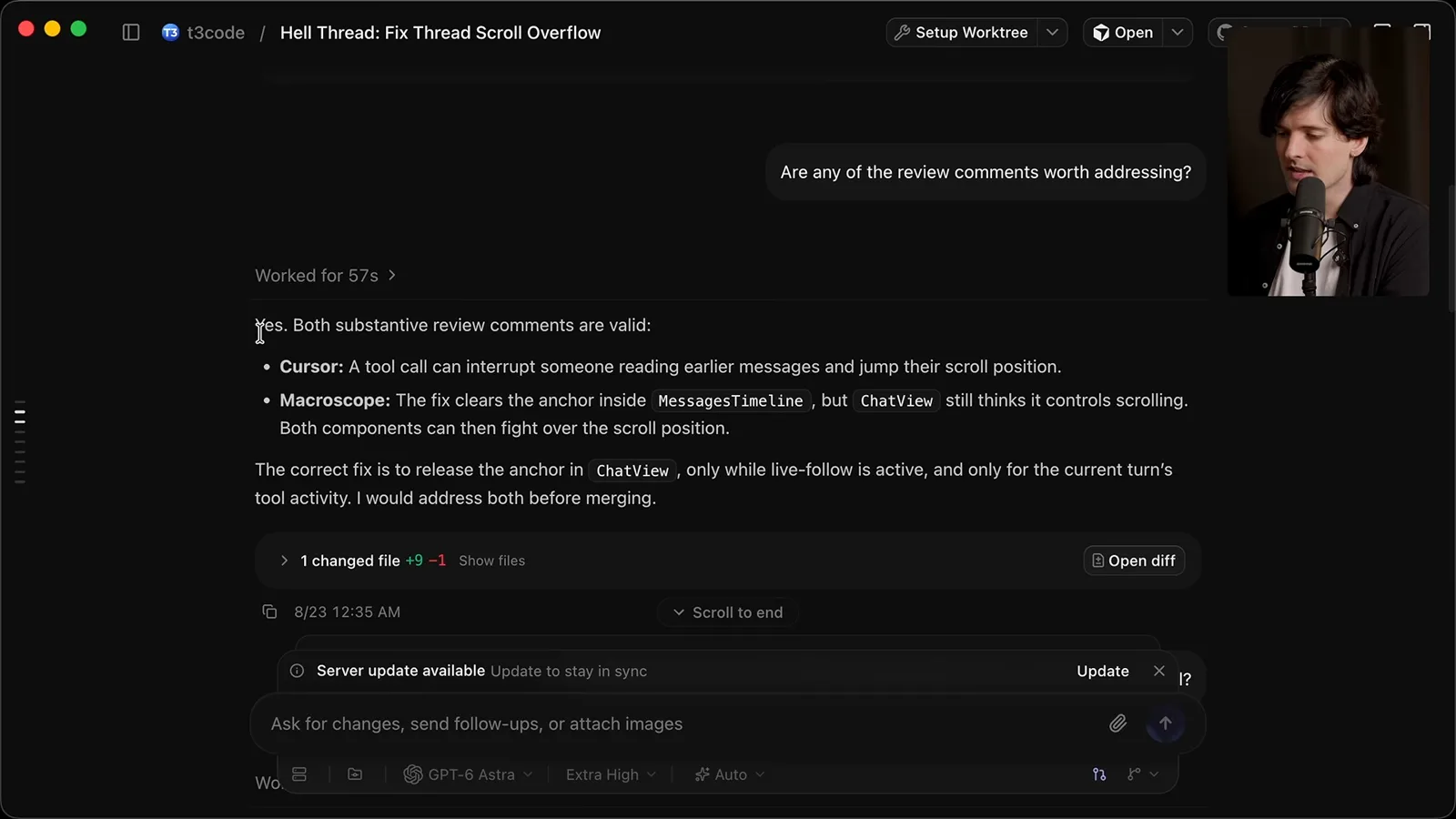Open the Auto mode dropdown

coord(730,774)
